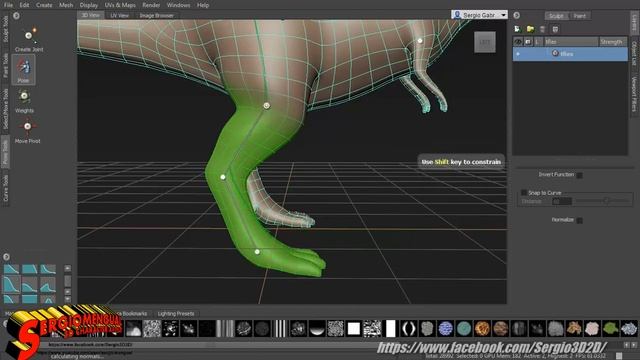Screen dimensions: 640x360
Task: Click the ankle joint near the foot
Action: (257, 252)
